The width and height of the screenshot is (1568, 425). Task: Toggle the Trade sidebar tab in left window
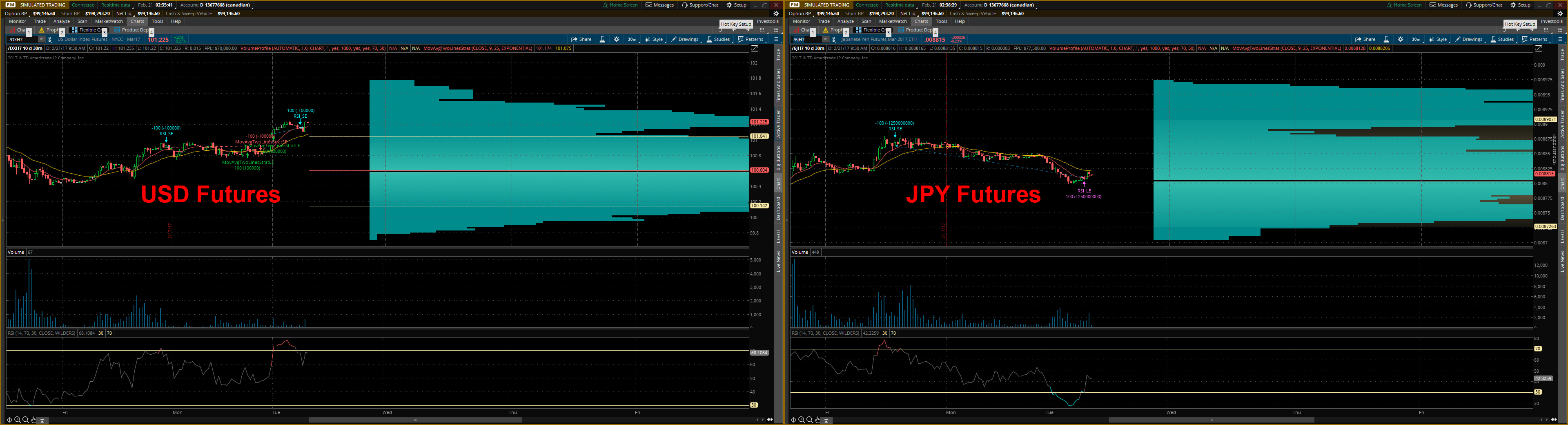pos(779,55)
